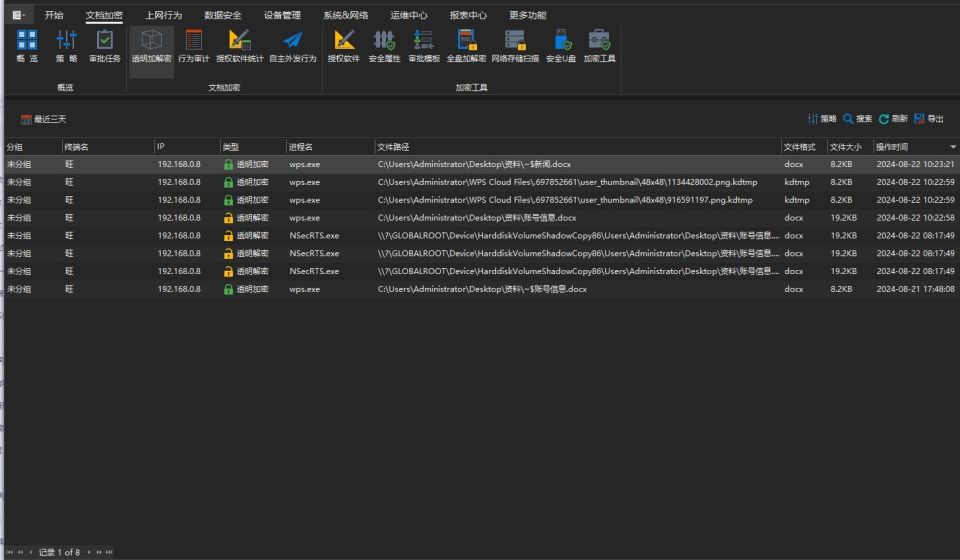
Task: Switch to the 设备管理 tab
Action: (x=282, y=15)
